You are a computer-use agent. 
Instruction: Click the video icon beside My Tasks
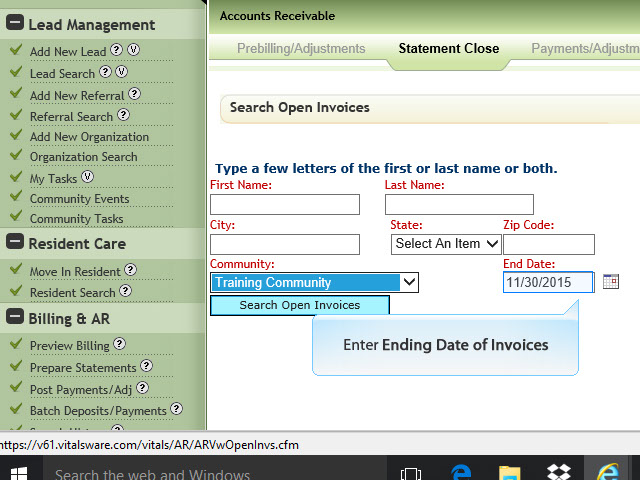click(x=87, y=178)
